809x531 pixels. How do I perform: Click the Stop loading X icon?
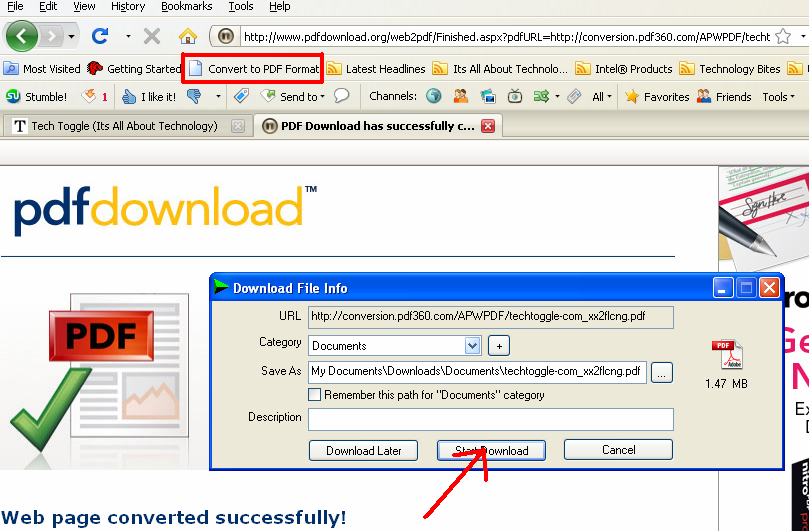pos(152,37)
